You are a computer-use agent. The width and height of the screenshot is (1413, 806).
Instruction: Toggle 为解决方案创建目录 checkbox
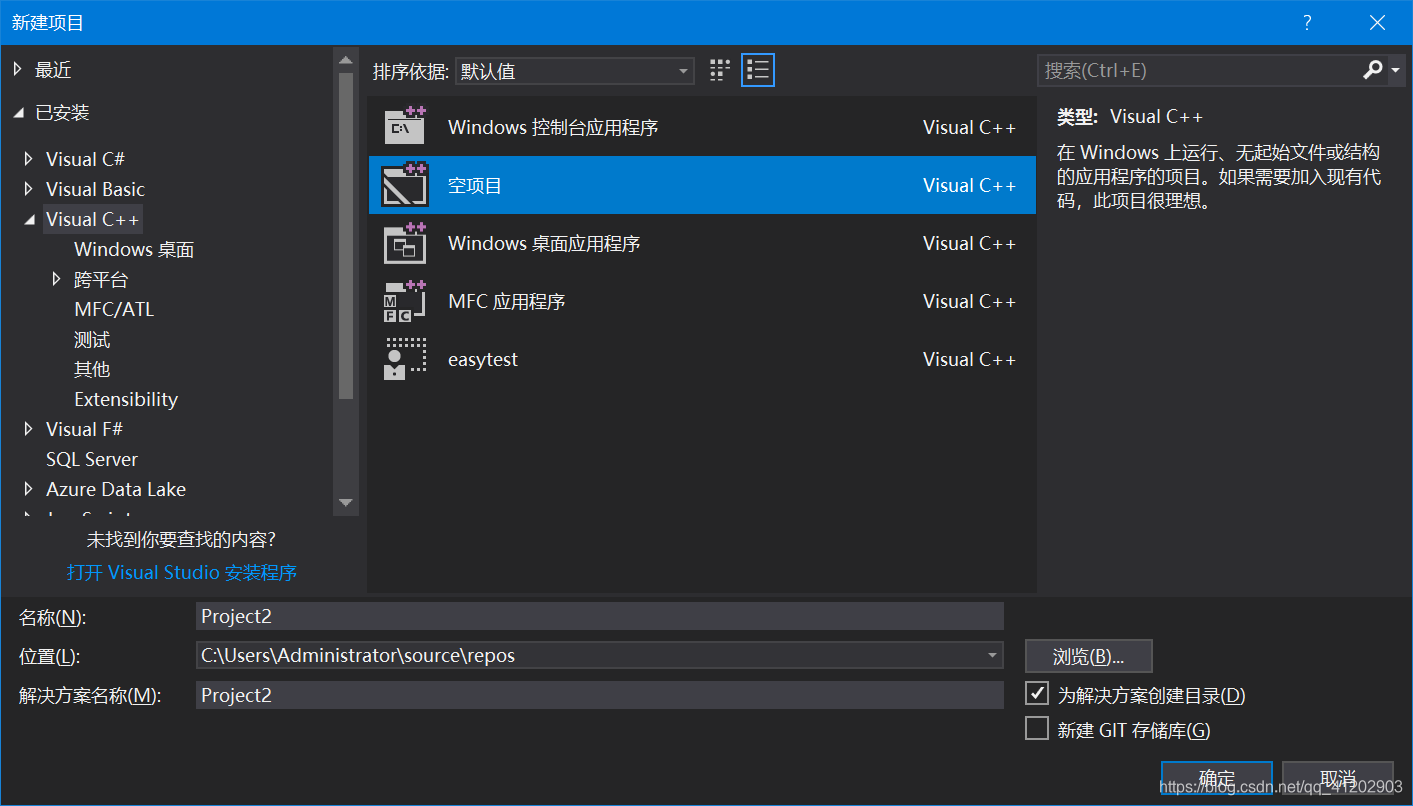(x=1037, y=694)
